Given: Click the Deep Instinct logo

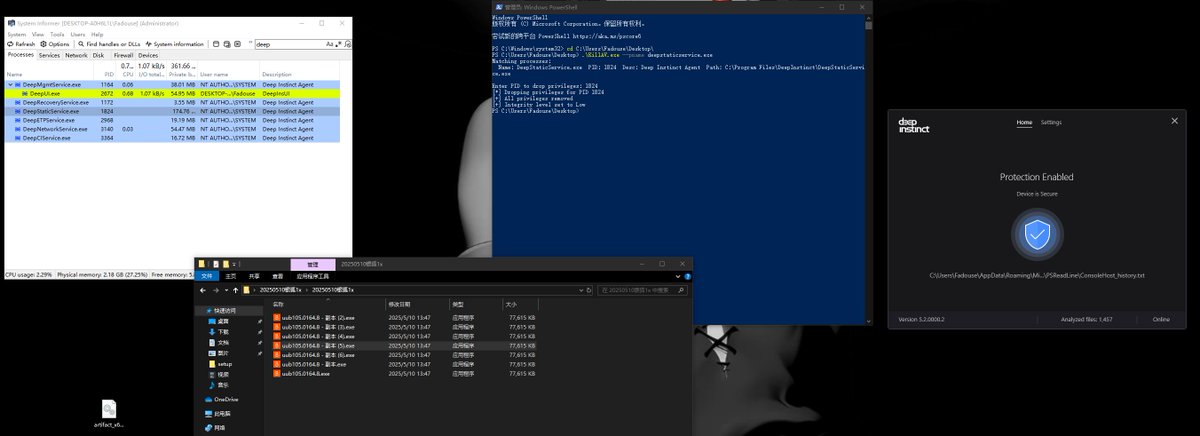Looking at the screenshot, I should click(x=914, y=123).
